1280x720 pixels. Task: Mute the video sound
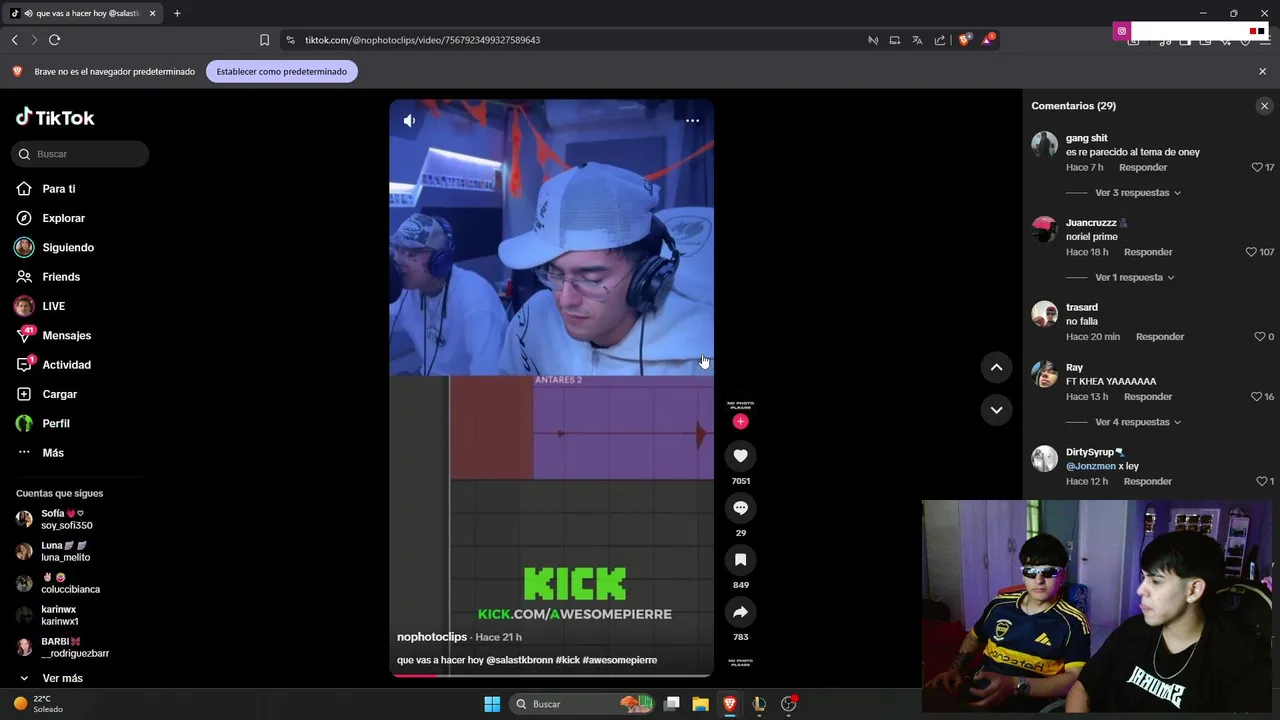(x=409, y=120)
